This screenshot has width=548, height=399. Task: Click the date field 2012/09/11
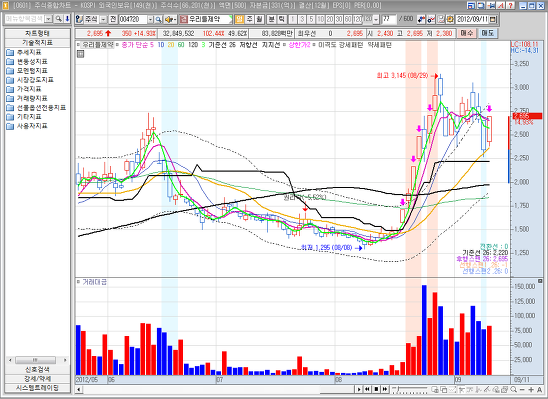pos(473,20)
